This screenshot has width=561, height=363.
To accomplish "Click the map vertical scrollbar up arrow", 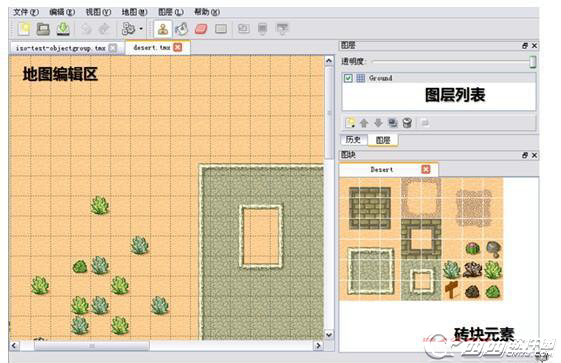I will pos(329,61).
